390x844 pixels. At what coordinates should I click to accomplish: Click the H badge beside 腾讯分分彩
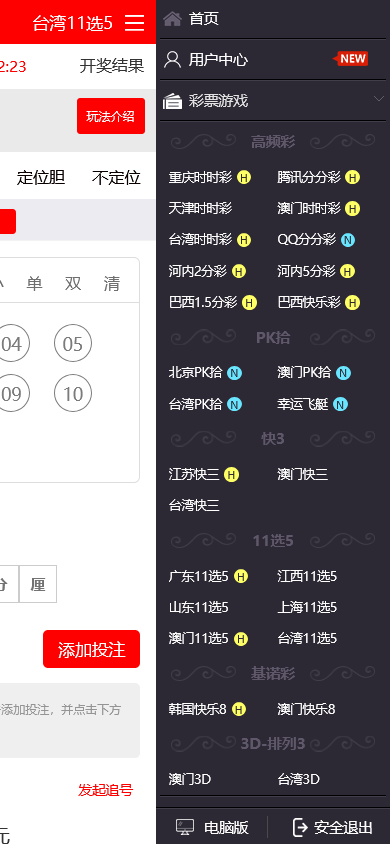[352, 177]
